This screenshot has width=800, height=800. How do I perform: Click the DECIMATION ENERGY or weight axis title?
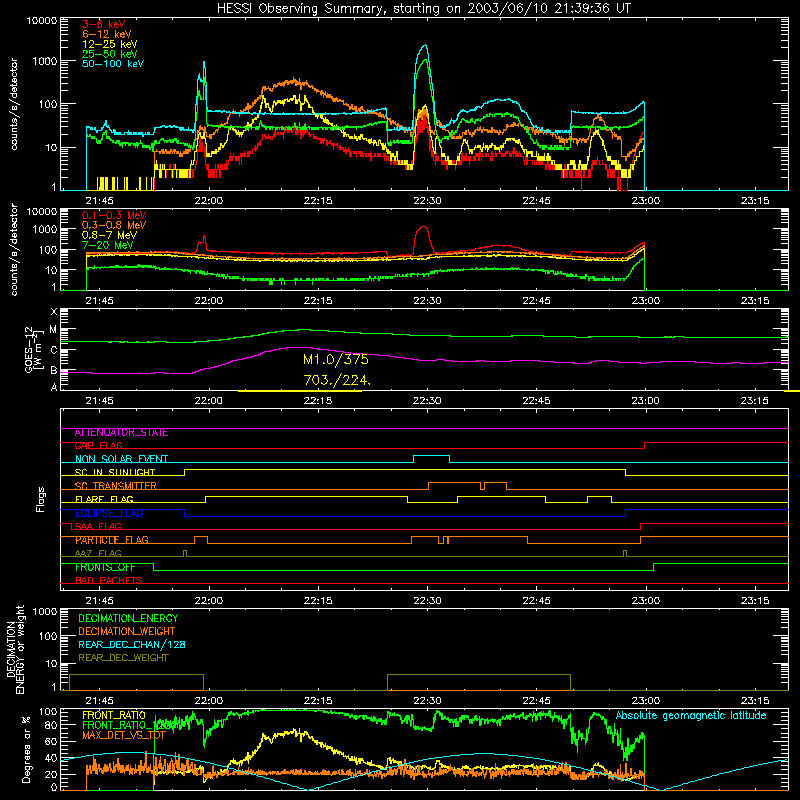pos(15,649)
